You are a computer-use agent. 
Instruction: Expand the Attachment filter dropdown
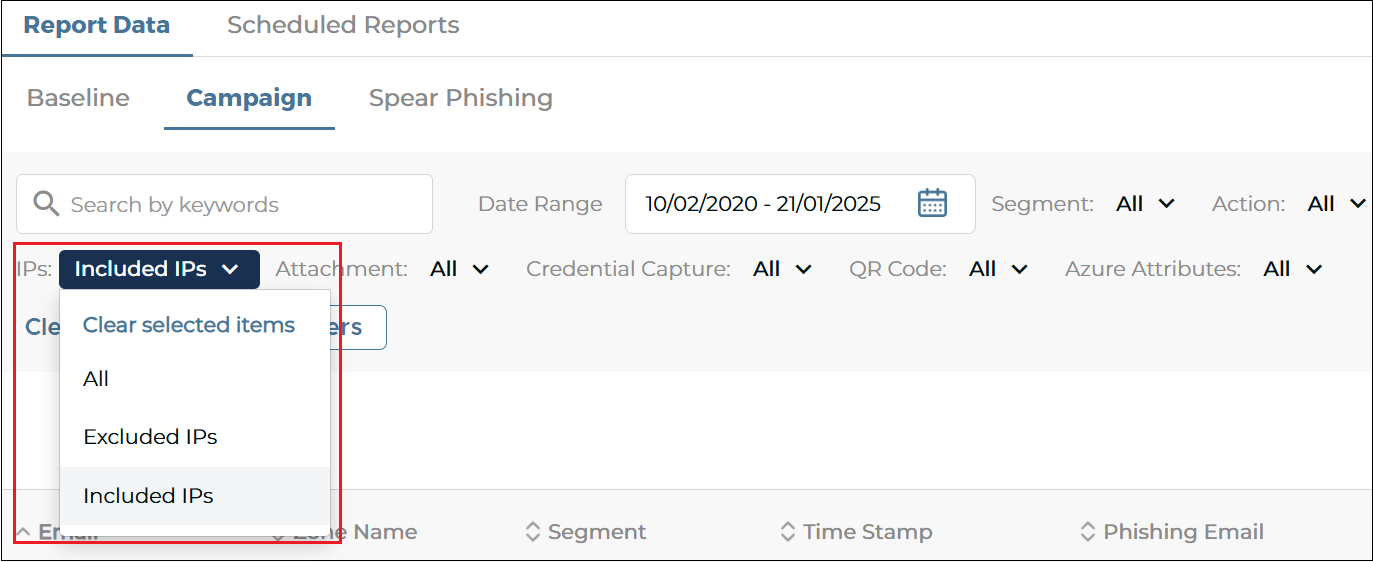(459, 269)
